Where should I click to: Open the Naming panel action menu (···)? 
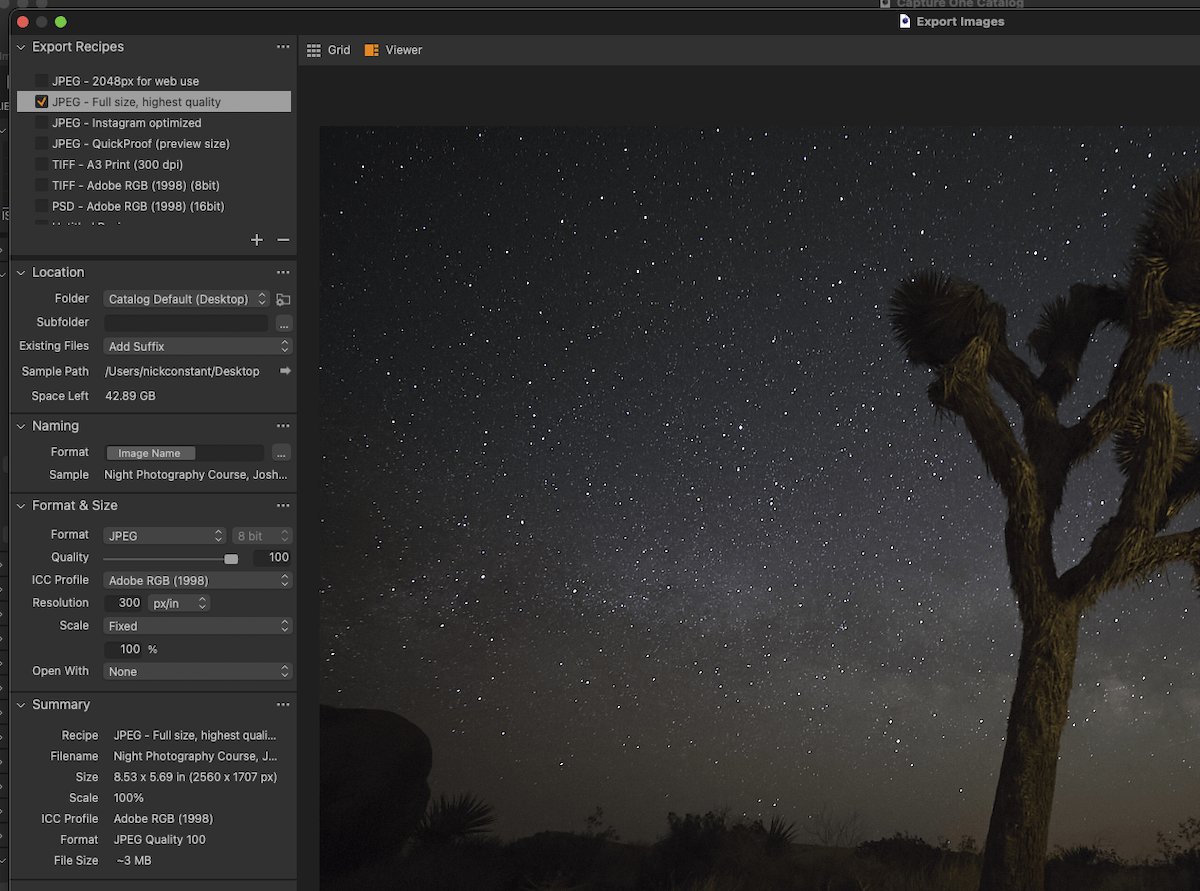click(x=283, y=425)
